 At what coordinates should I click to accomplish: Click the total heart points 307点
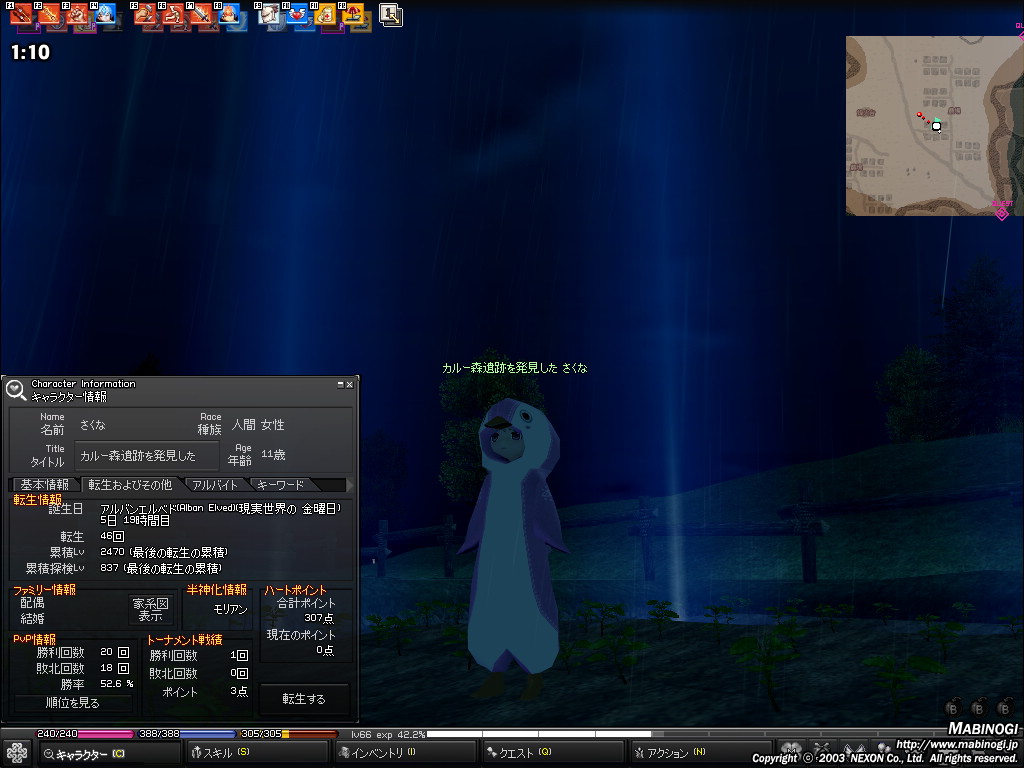(x=319, y=618)
